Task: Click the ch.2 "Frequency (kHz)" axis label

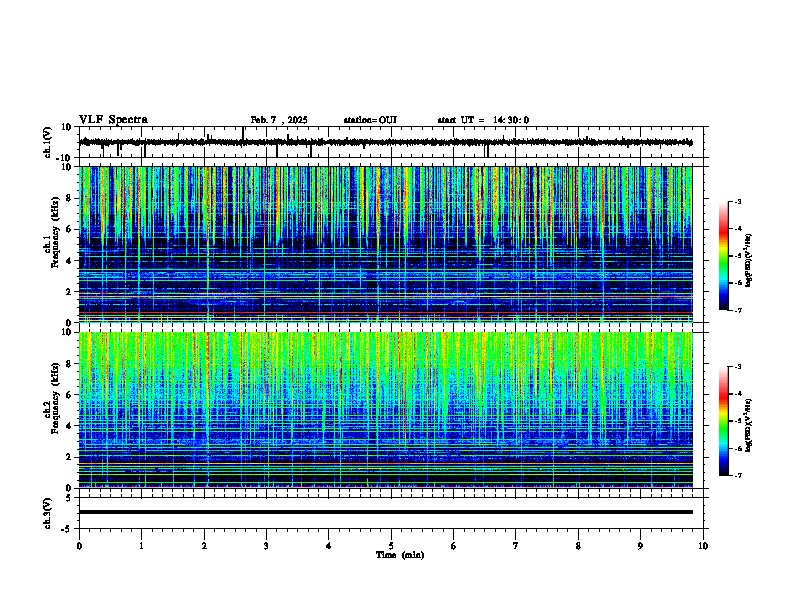Action: coord(56,398)
